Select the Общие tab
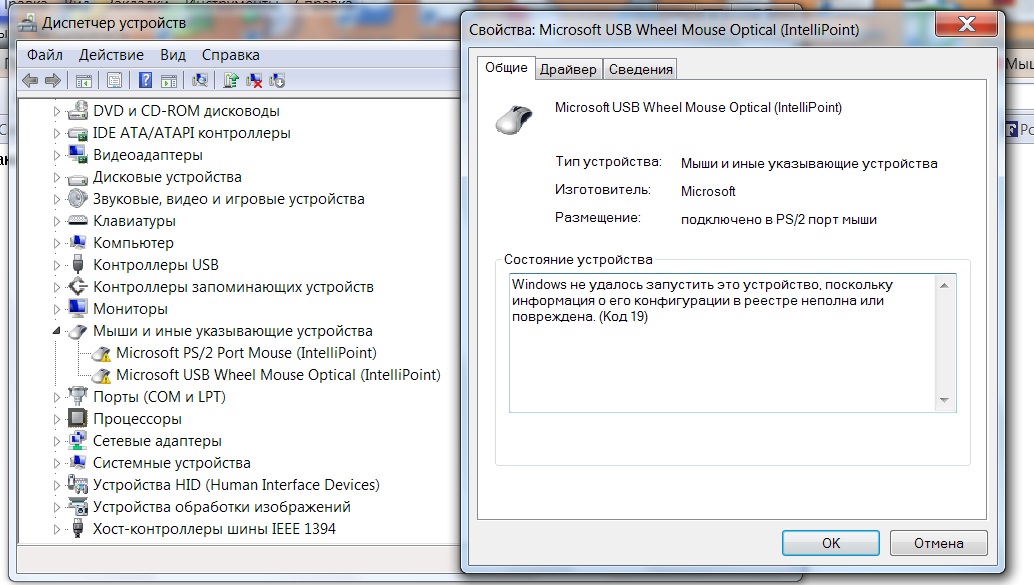The height and width of the screenshot is (585, 1034). [506, 67]
